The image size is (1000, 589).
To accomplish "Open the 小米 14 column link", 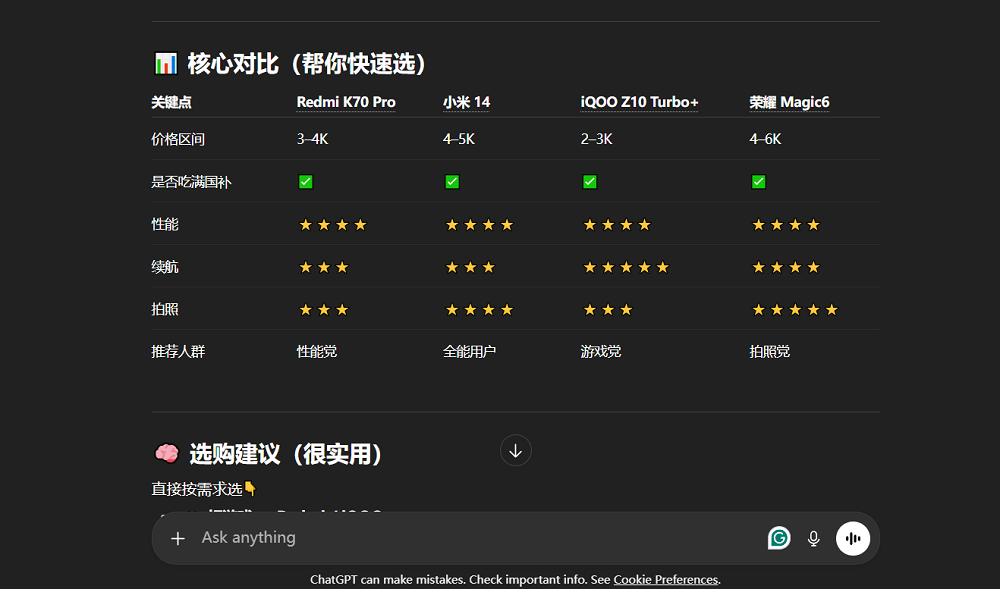I will pos(467,102).
